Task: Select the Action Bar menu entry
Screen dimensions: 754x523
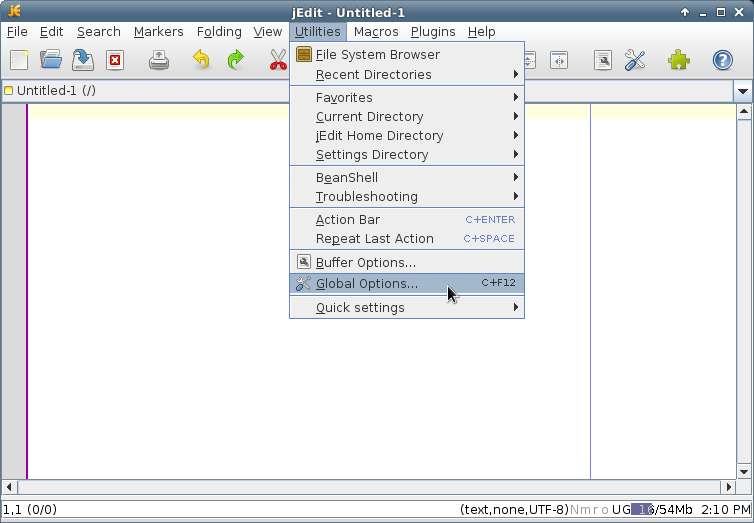Action: (x=406, y=220)
